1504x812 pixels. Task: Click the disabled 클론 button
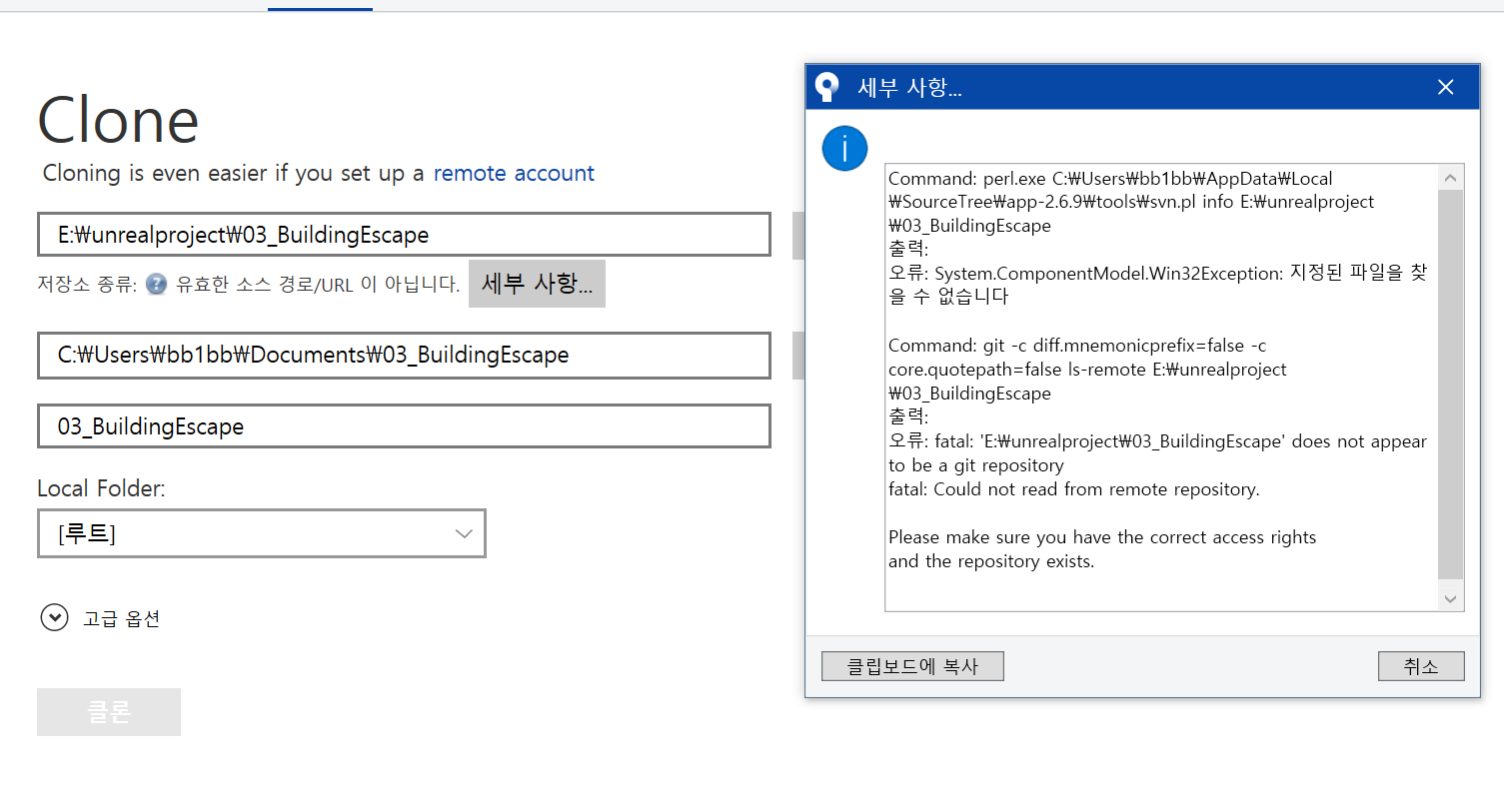(x=109, y=712)
